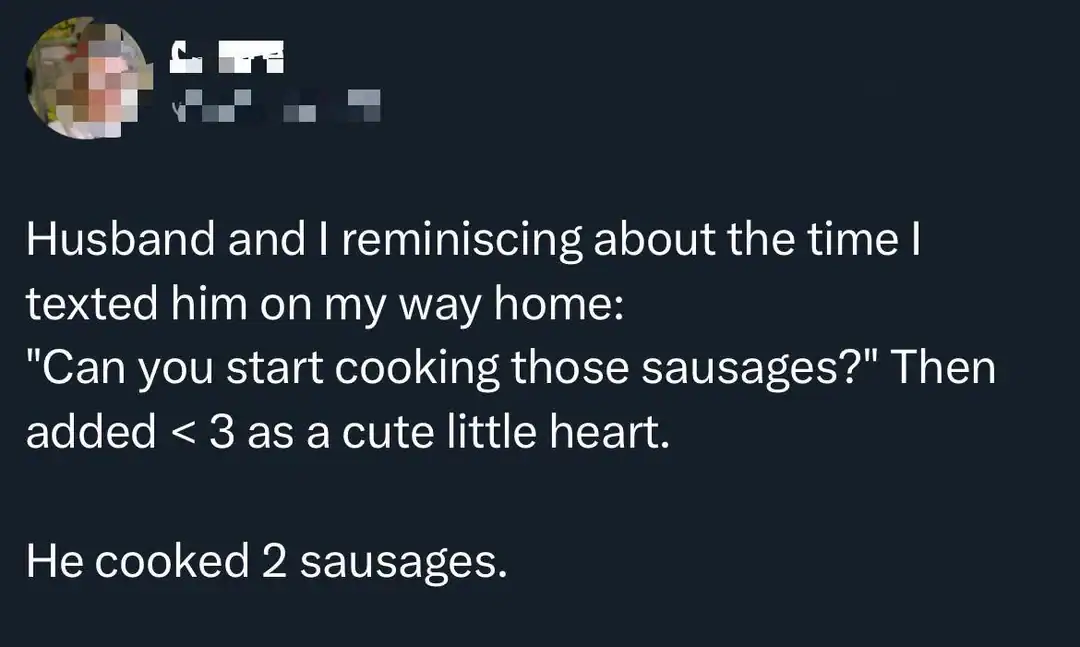This screenshot has width=1080, height=647.
Task: Click the word "sausages?" in the quote
Action: coord(759,368)
